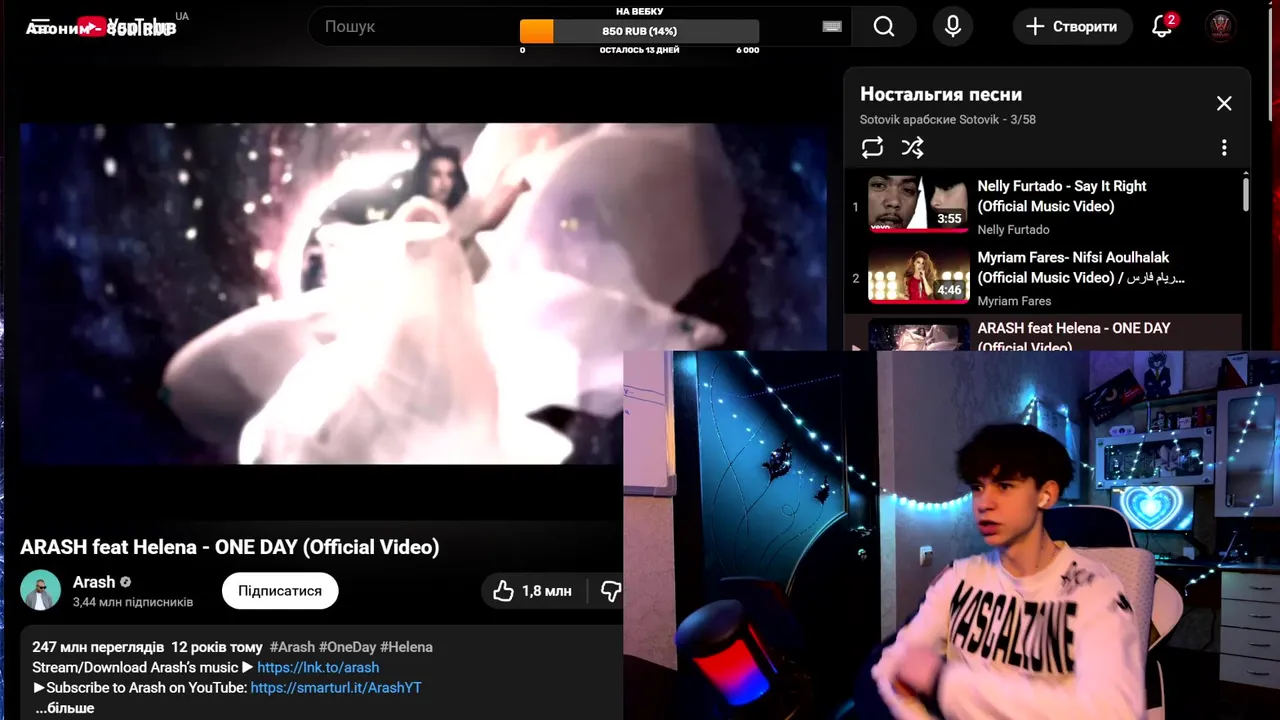
Task: Close the Ностальгия песни playlist panel
Action: (1224, 104)
